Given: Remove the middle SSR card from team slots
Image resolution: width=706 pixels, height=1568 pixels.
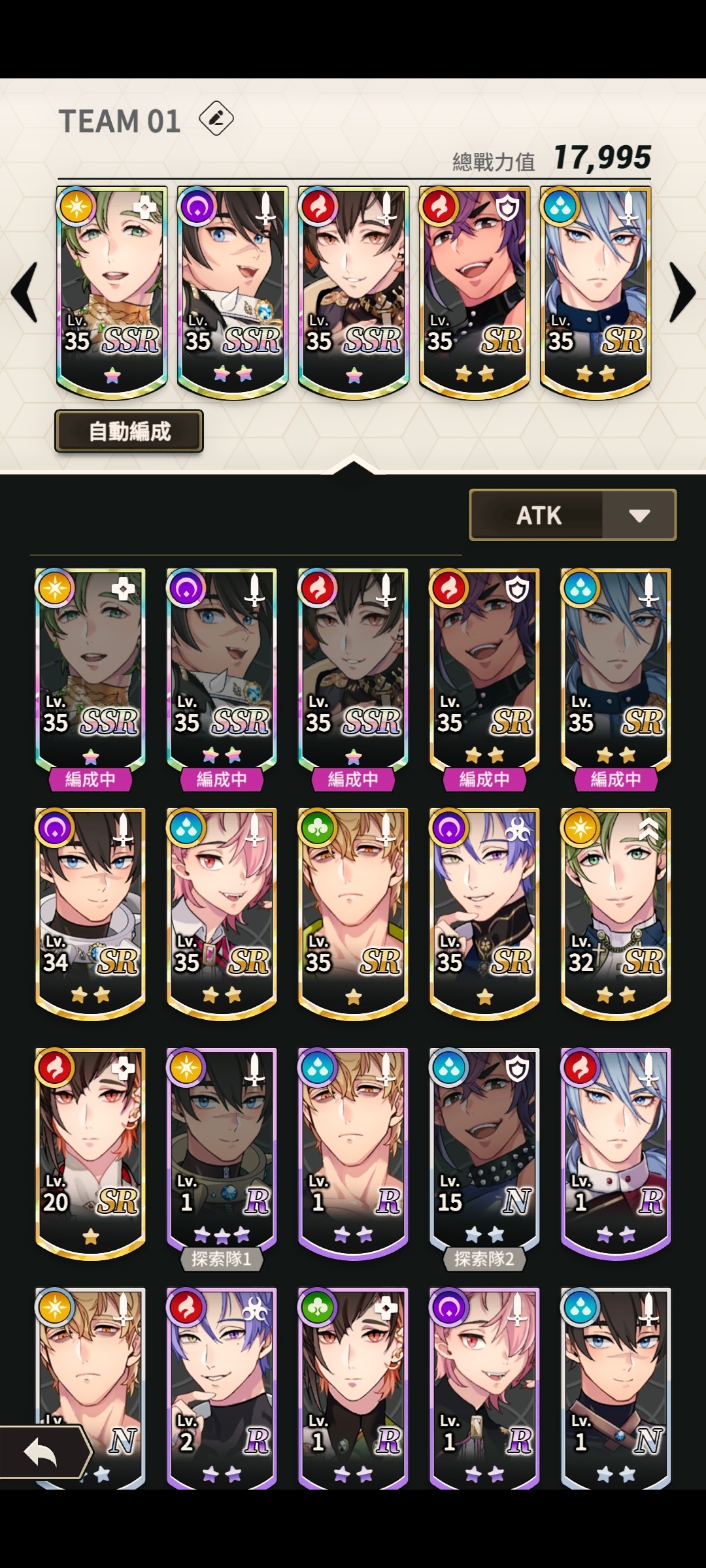Looking at the screenshot, I should pos(354,292).
